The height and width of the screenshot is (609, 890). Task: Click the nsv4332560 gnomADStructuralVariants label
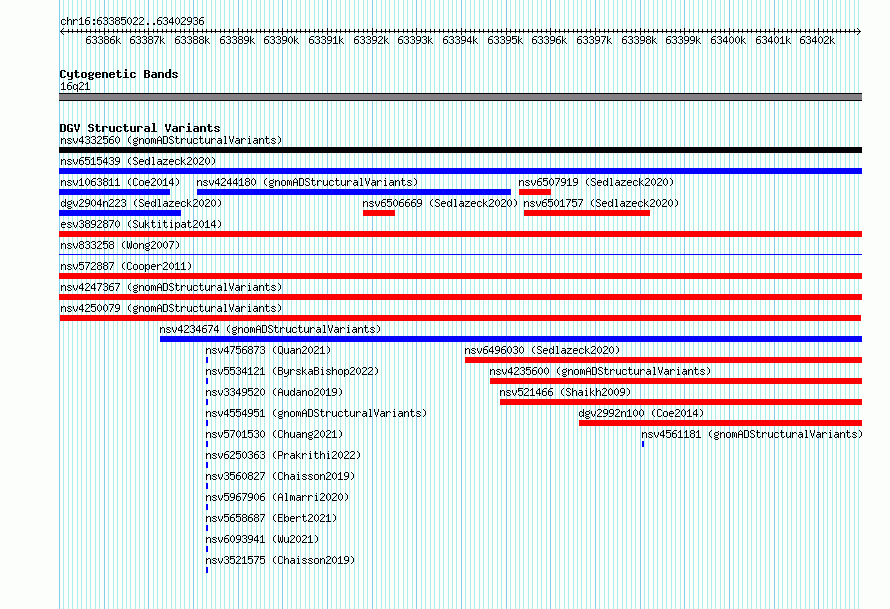(171, 140)
